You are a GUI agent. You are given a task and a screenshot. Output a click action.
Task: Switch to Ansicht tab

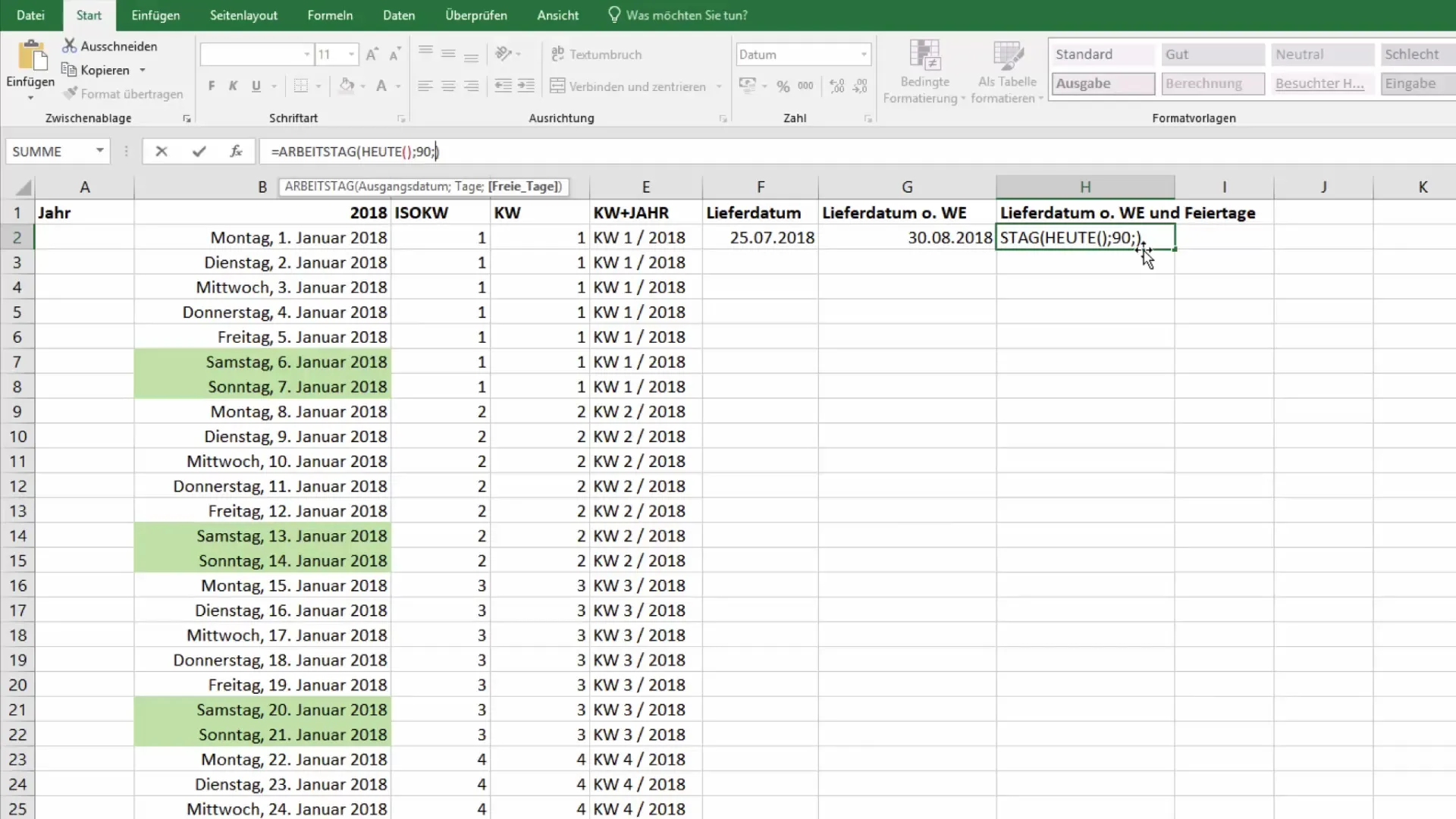pyautogui.click(x=557, y=15)
